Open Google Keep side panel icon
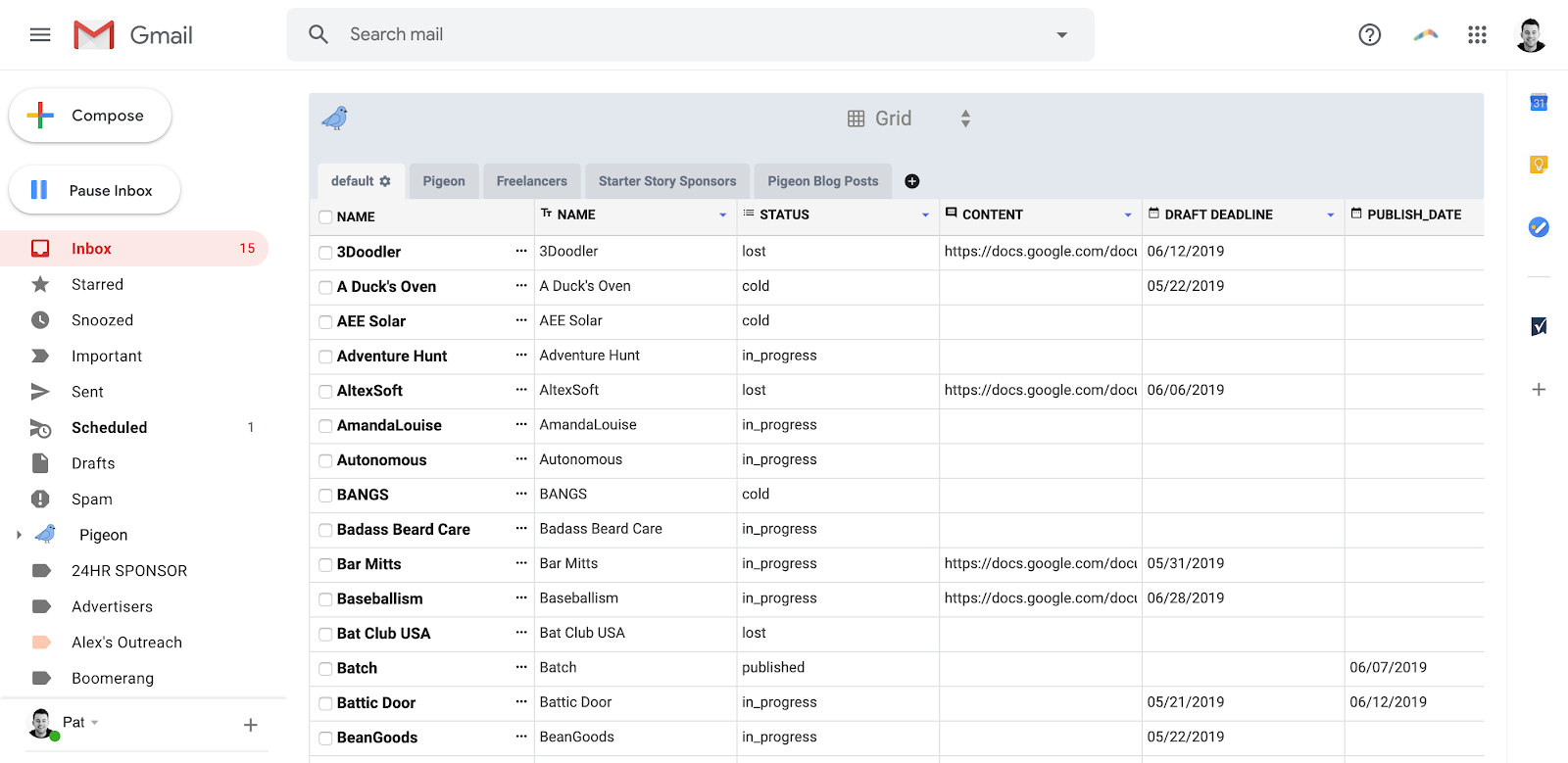 click(x=1539, y=165)
